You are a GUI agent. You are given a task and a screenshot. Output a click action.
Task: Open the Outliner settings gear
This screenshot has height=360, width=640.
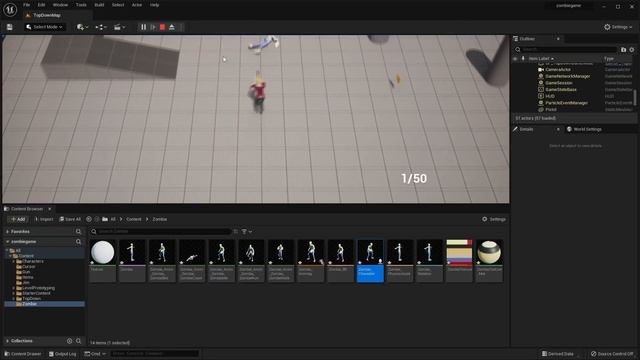coord(631,49)
